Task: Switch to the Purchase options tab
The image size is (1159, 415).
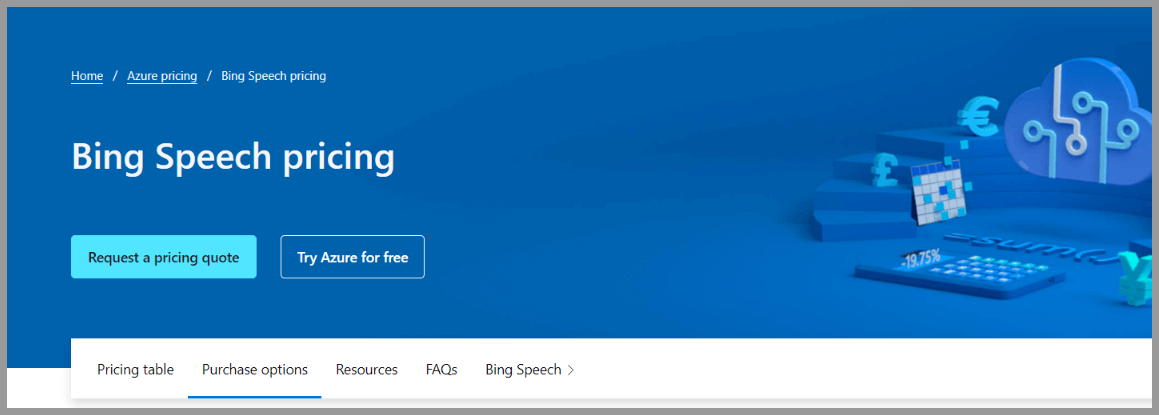Action: (x=255, y=370)
